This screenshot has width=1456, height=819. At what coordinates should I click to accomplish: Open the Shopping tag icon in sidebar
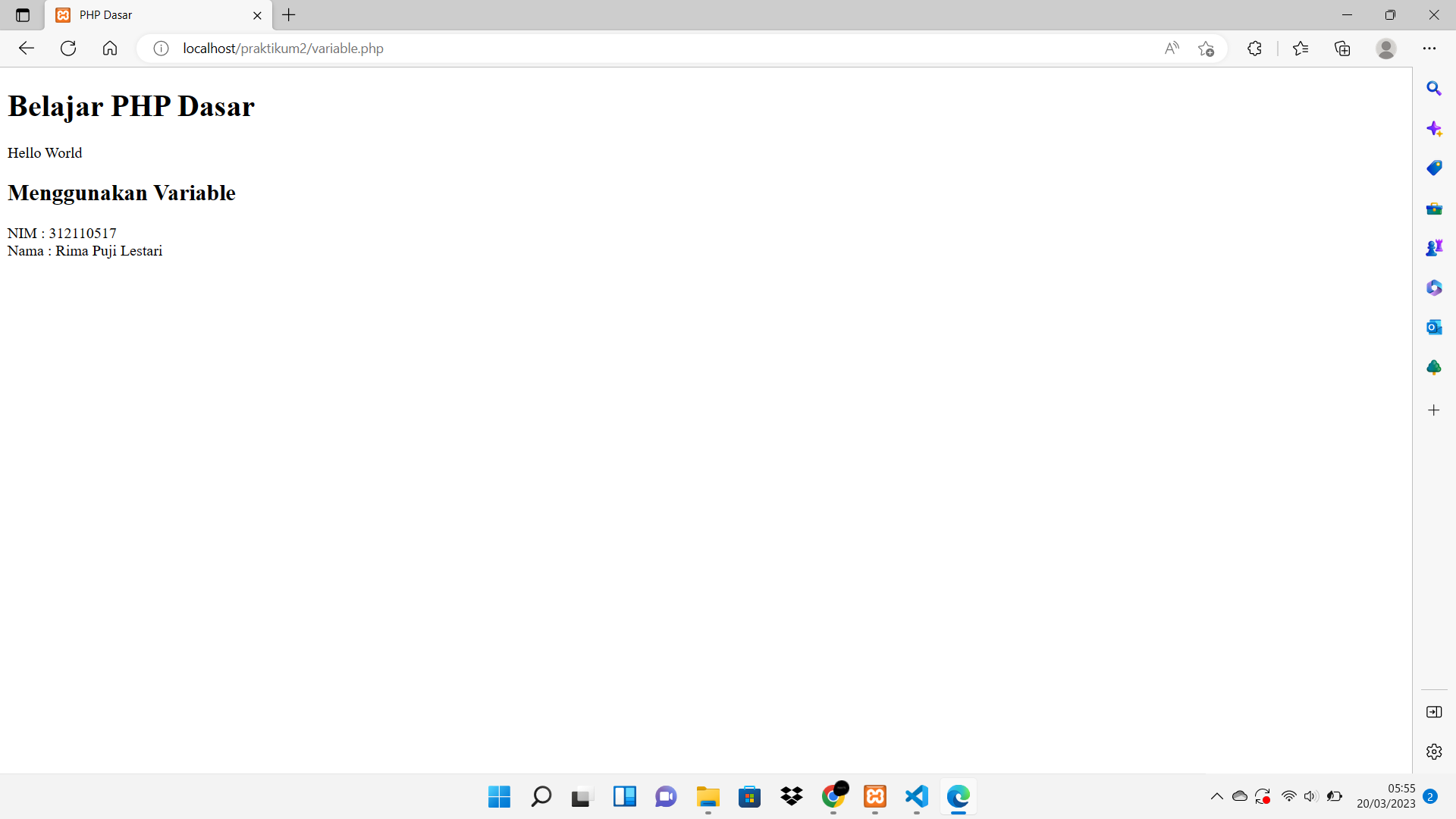point(1433,168)
